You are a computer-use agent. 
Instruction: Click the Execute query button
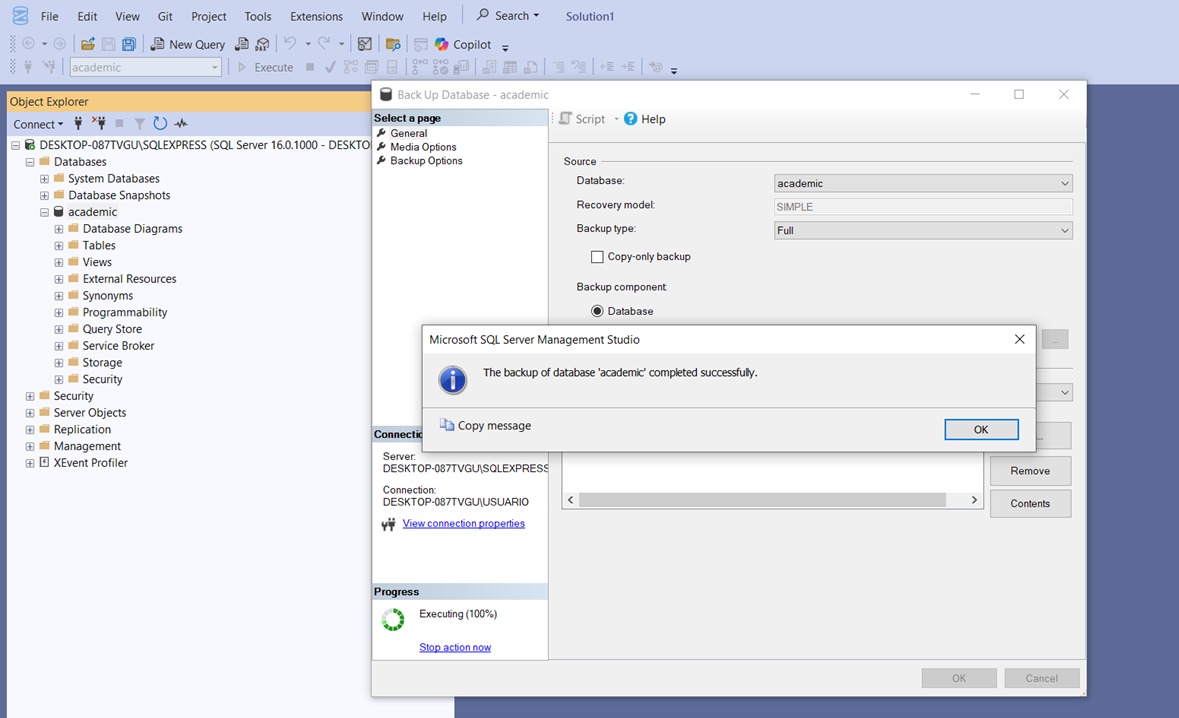(265, 67)
